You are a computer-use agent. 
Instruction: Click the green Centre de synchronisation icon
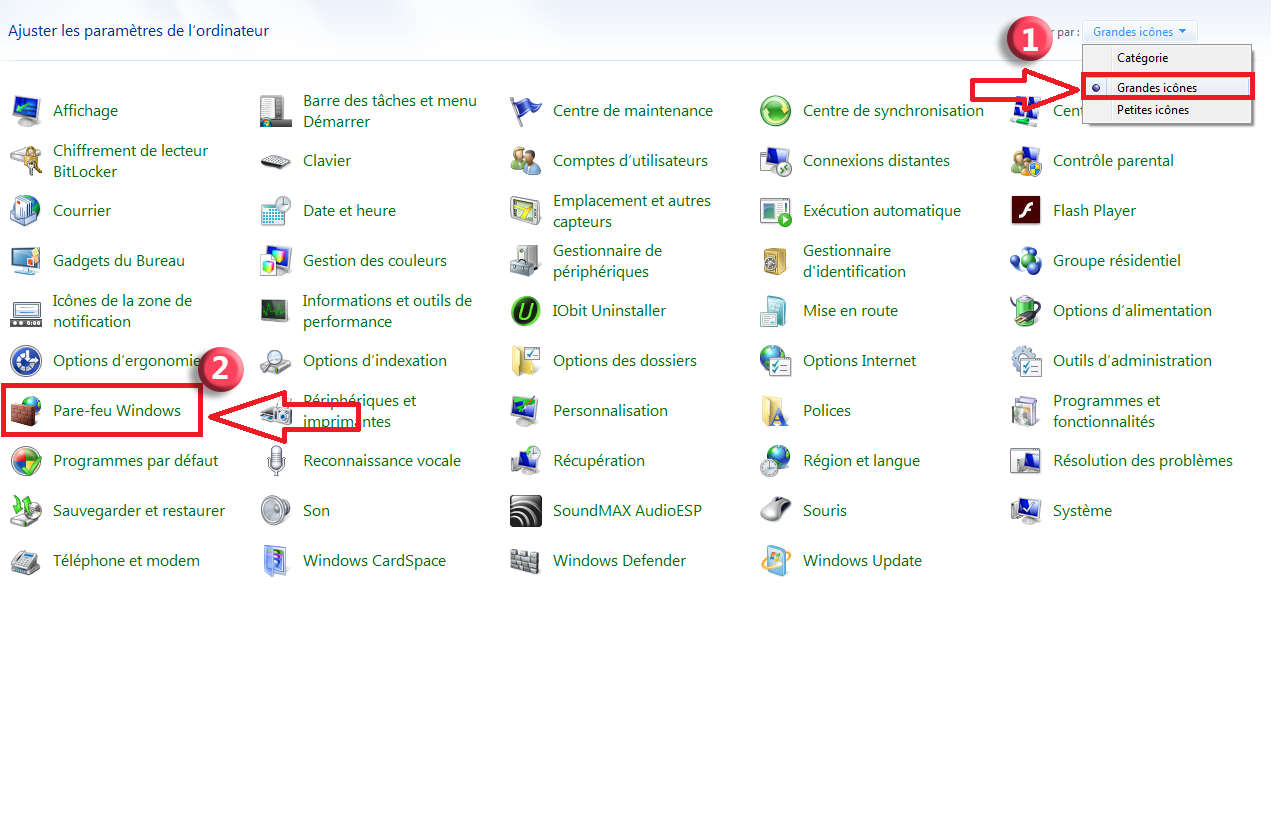tap(775, 110)
